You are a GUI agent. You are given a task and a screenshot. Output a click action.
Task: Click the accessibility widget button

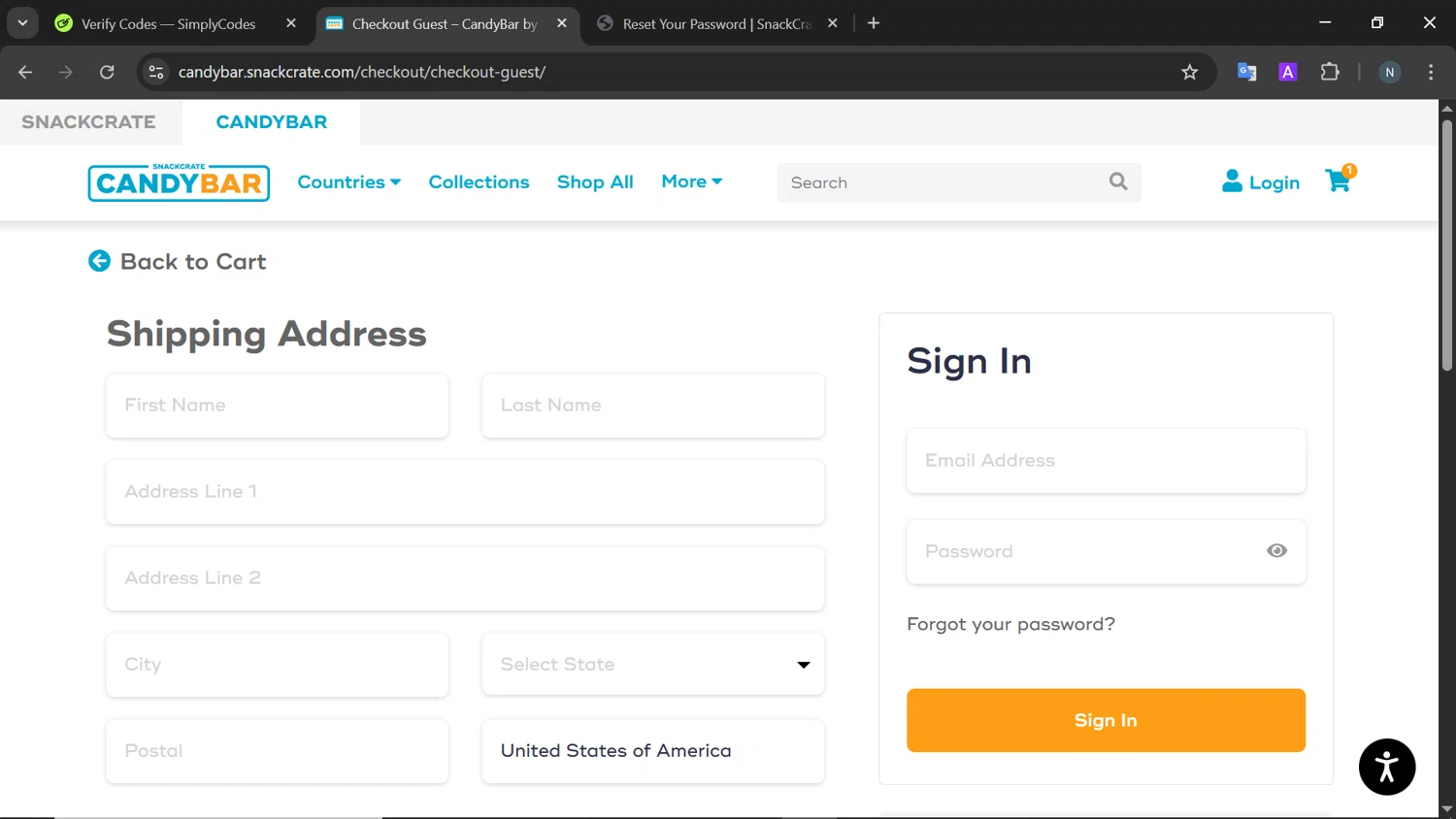pyautogui.click(x=1387, y=767)
